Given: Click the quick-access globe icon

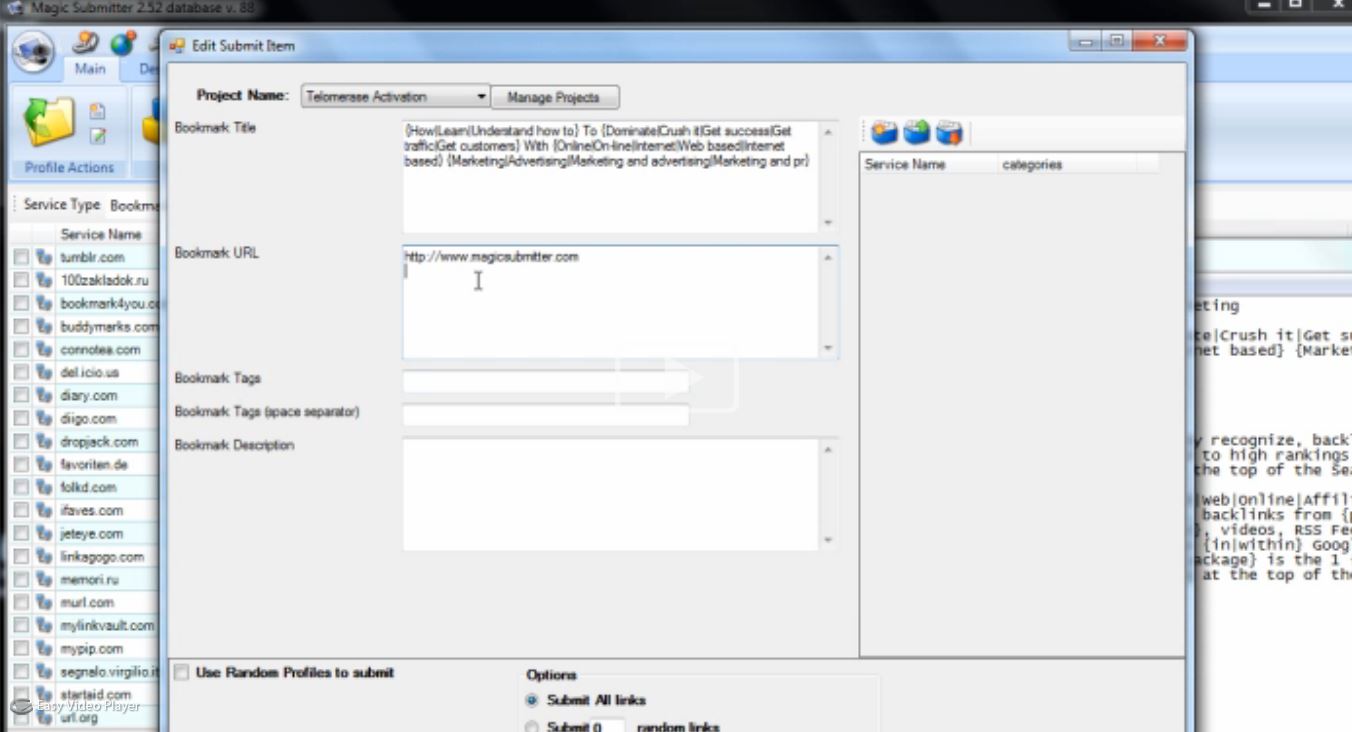Looking at the screenshot, I should pyautogui.click(x=122, y=43).
